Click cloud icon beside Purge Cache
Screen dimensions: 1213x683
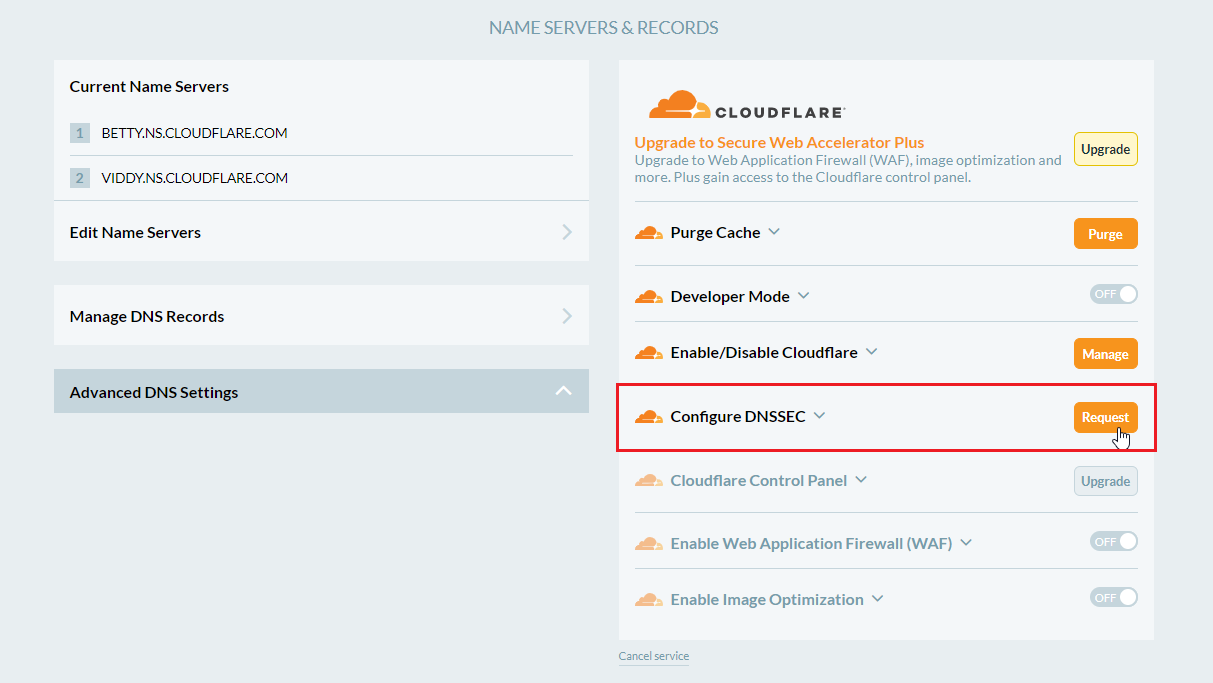649,233
